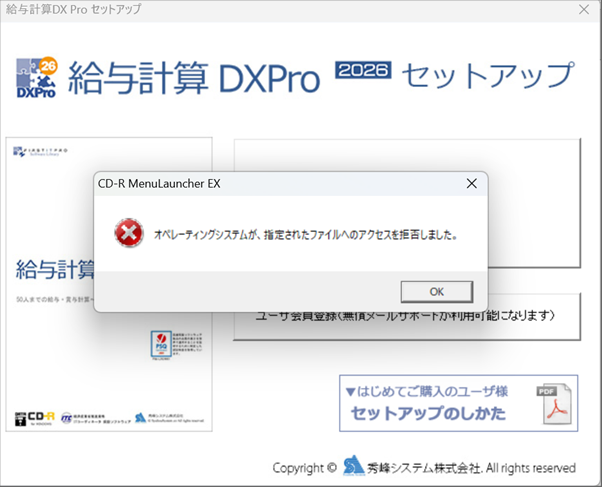Click the 2026 version badge
The width and height of the screenshot is (602, 487).
(365, 73)
